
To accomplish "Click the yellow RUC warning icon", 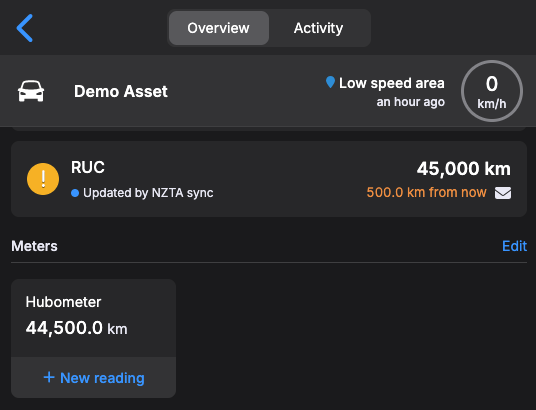I will click(43, 179).
